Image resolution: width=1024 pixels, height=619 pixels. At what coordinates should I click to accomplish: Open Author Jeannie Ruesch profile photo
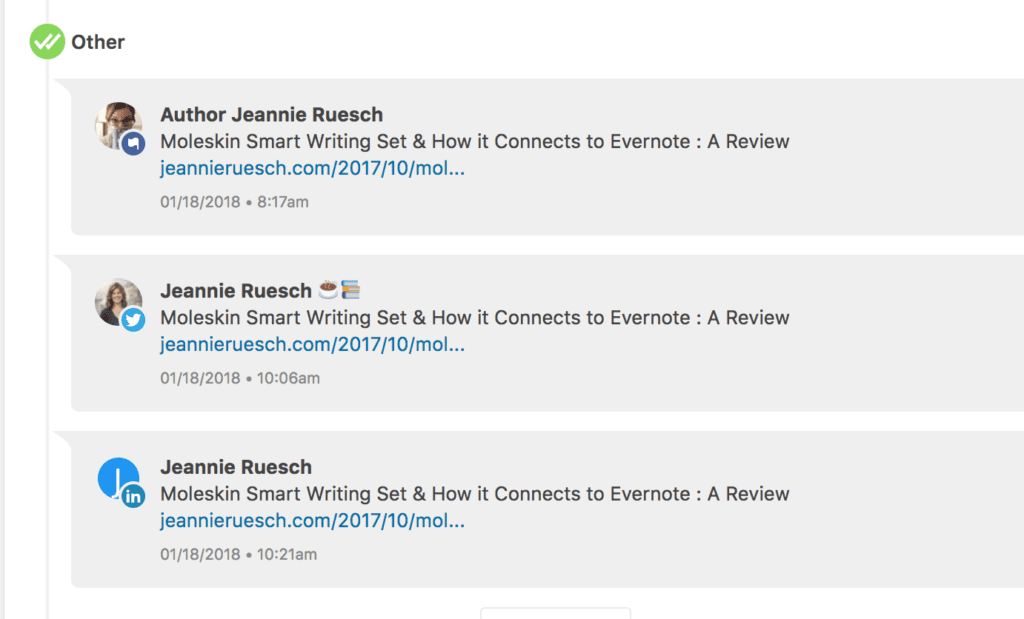pos(118,125)
